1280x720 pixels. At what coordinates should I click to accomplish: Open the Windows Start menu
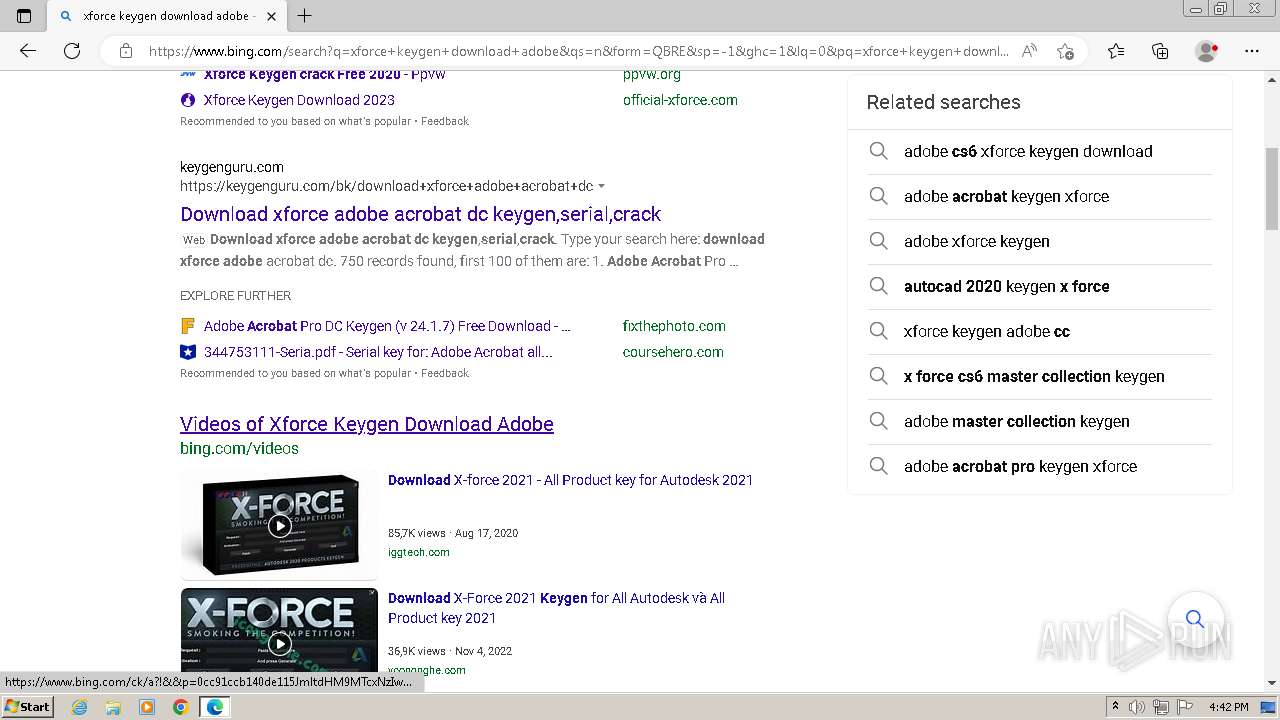(x=28, y=707)
